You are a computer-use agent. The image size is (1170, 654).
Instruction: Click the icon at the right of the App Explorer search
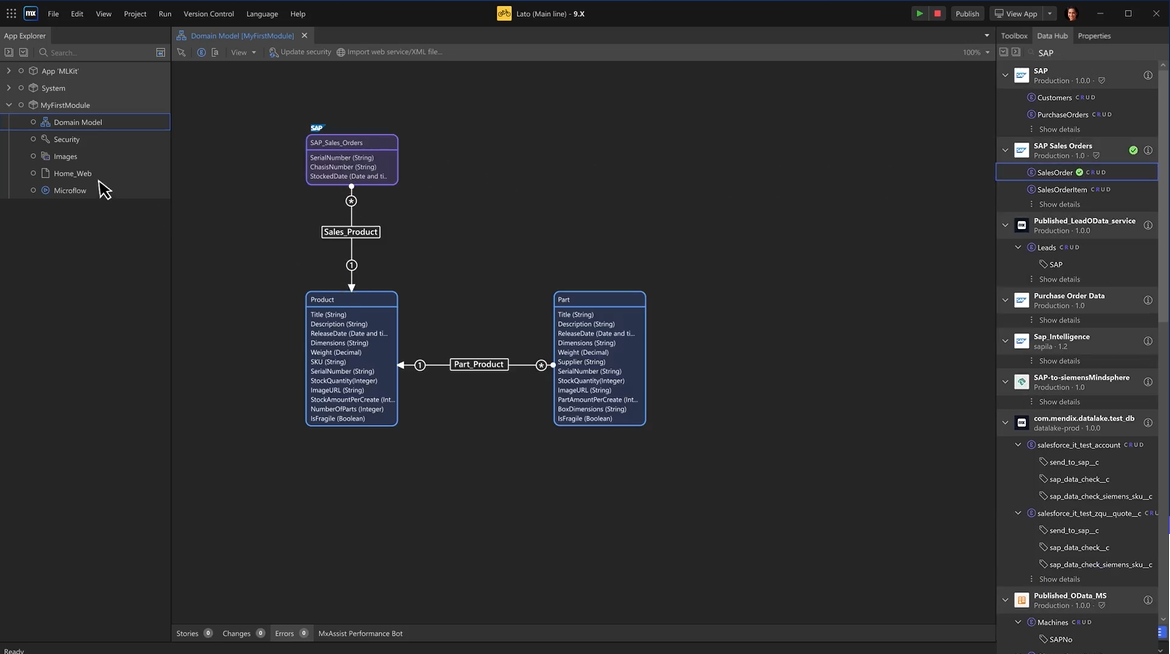pos(160,52)
